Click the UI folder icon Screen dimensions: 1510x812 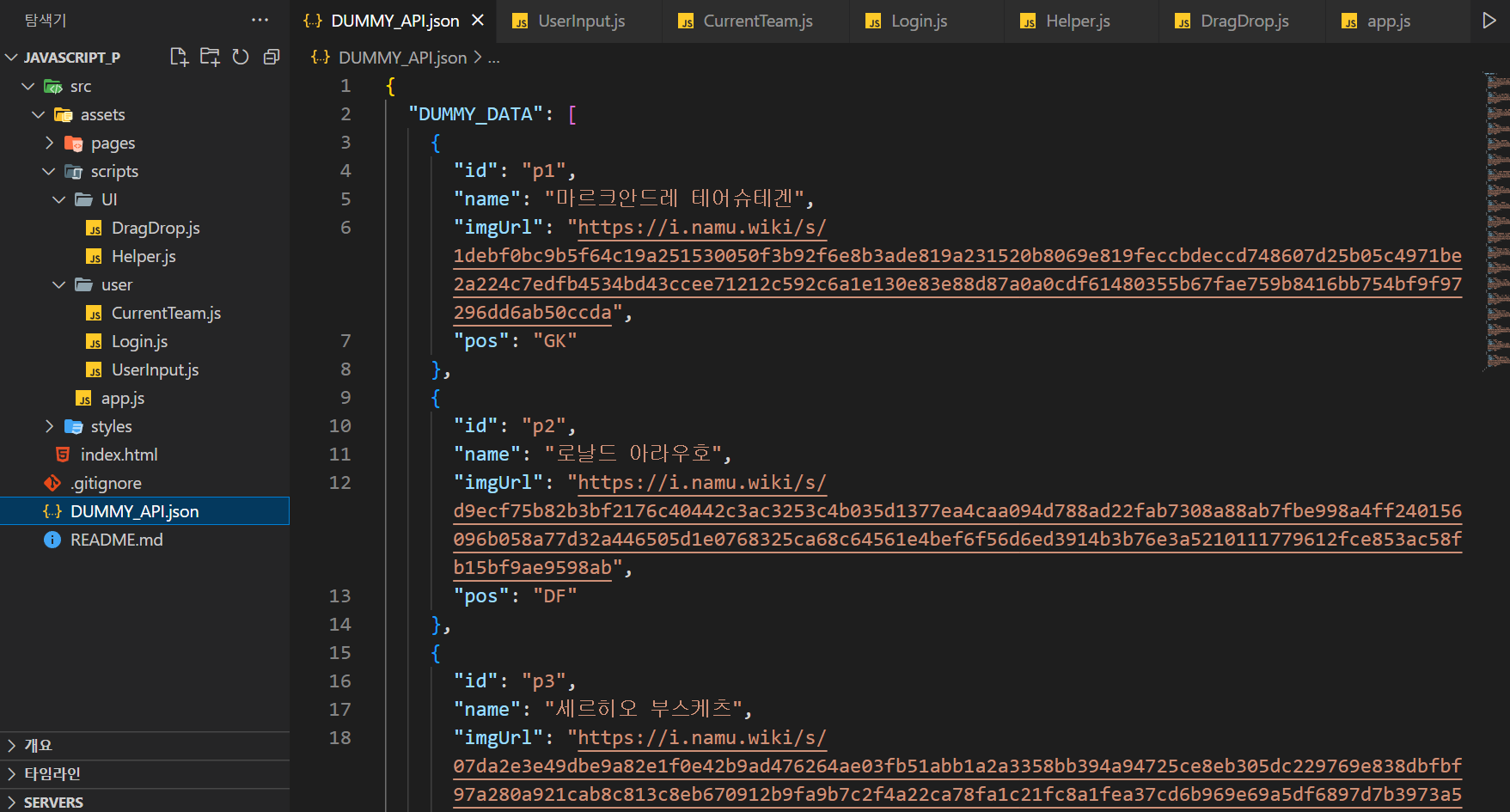point(83,199)
